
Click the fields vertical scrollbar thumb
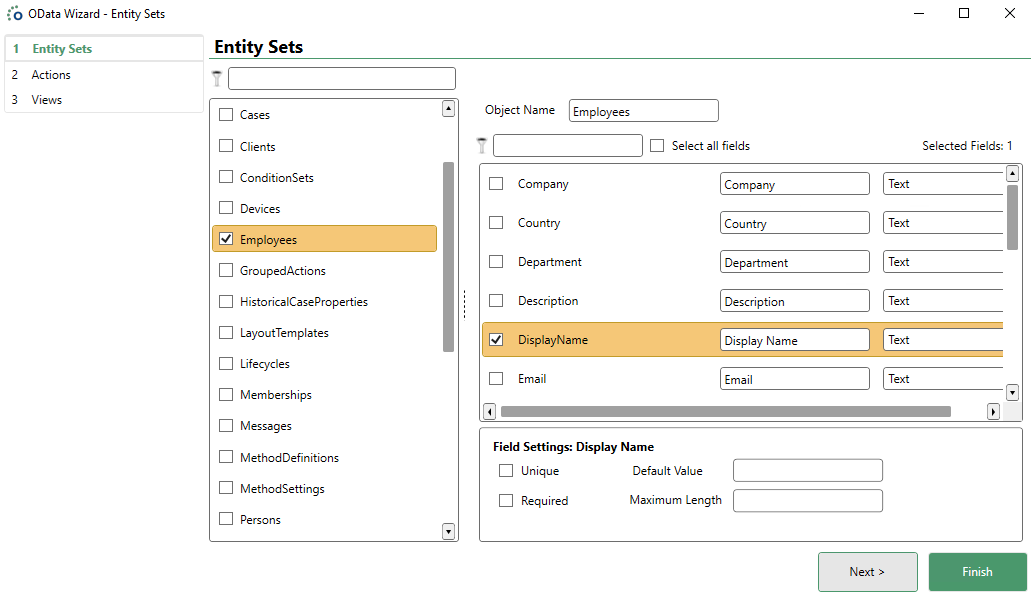[x=1013, y=218]
